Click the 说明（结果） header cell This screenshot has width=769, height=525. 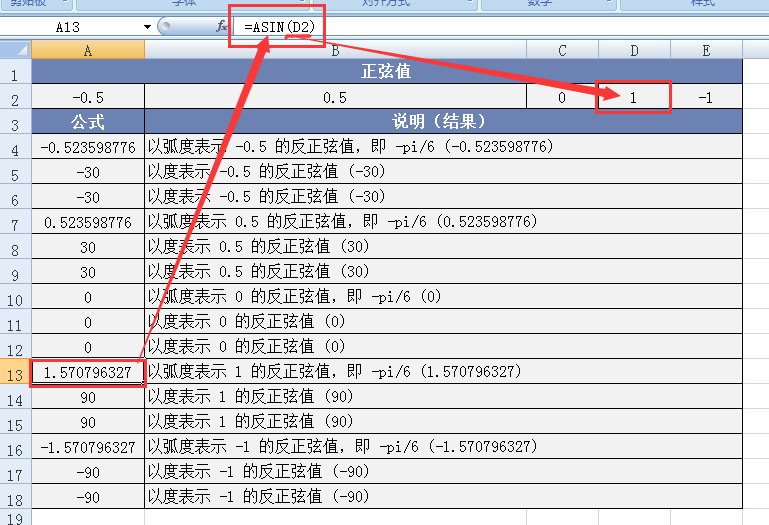point(443,122)
